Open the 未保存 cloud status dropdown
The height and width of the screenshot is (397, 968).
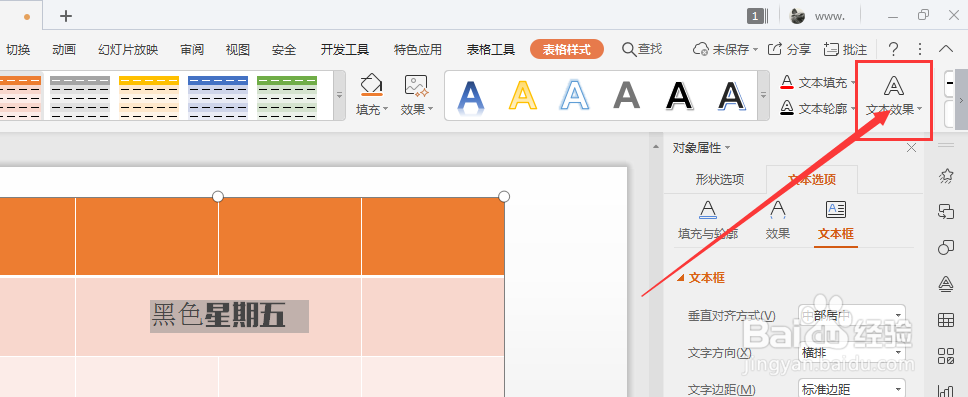pyautogui.click(x=726, y=49)
